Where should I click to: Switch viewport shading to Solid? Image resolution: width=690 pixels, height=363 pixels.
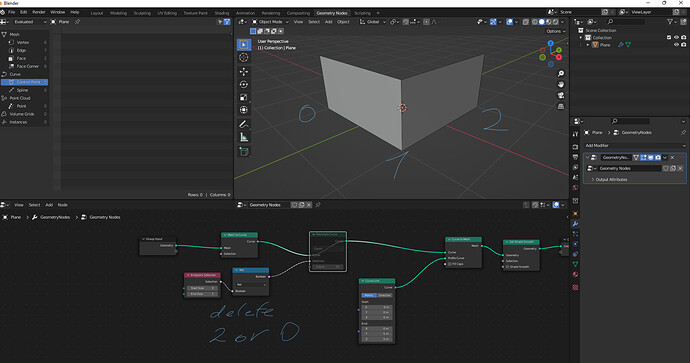click(x=542, y=22)
